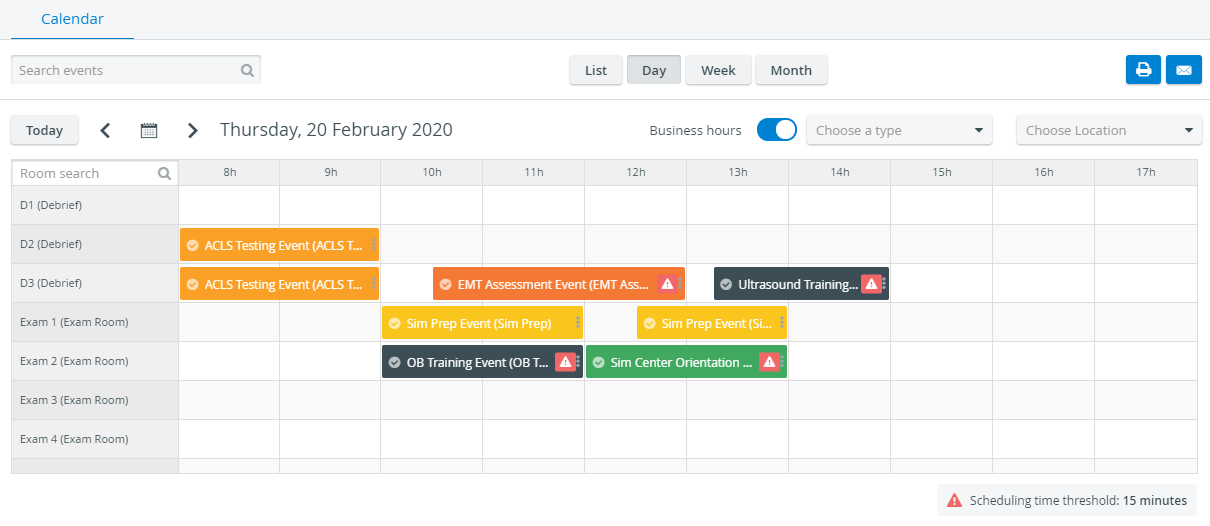Open the Choose Location dropdown
Image resolution: width=1210 pixels, height=526 pixels.
point(1109,130)
